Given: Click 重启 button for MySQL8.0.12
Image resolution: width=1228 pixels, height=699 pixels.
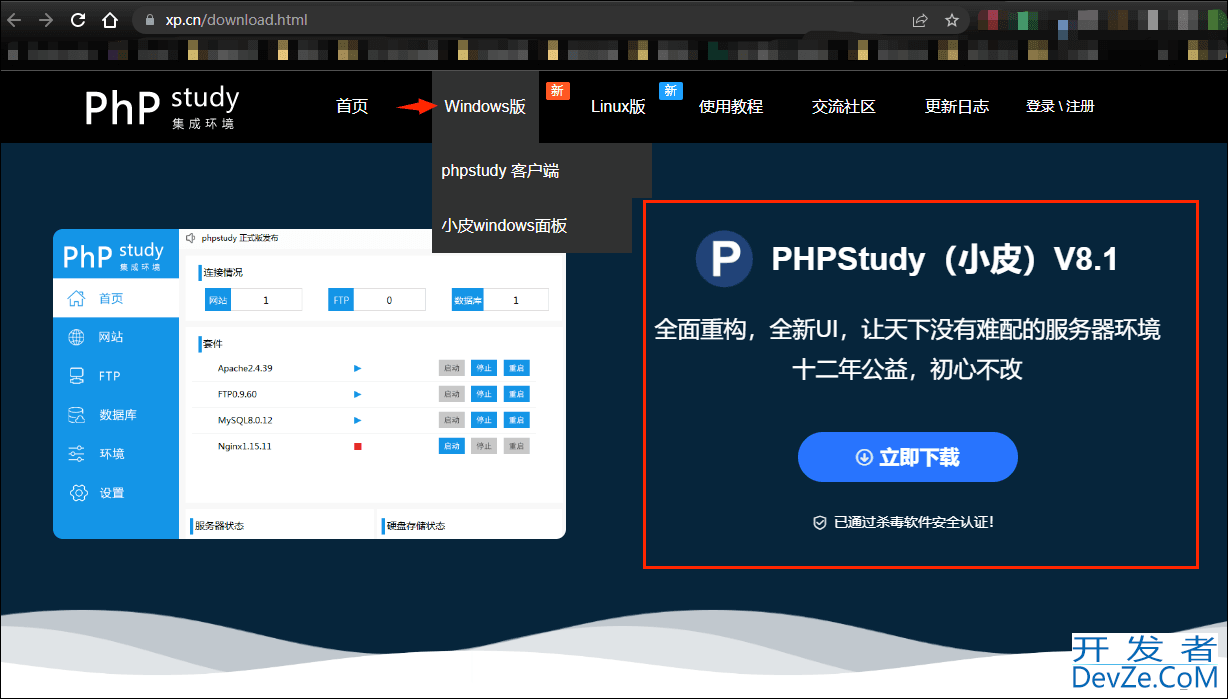Looking at the screenshot, I should tap(516, 420).
